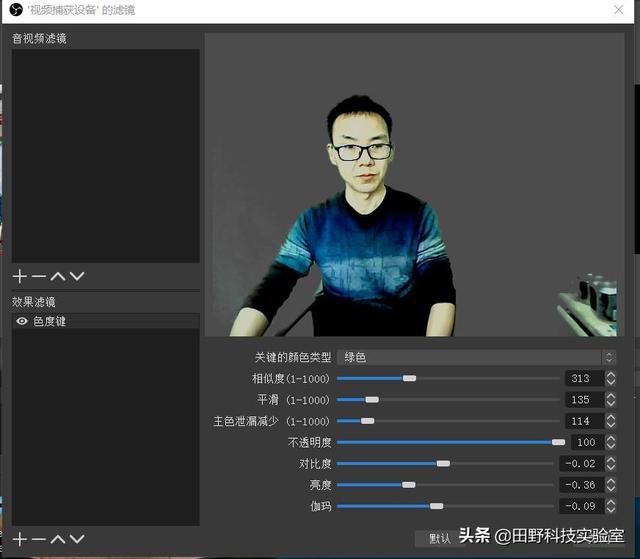
Task: Click the webcam preview image
Action: (414, 185)
